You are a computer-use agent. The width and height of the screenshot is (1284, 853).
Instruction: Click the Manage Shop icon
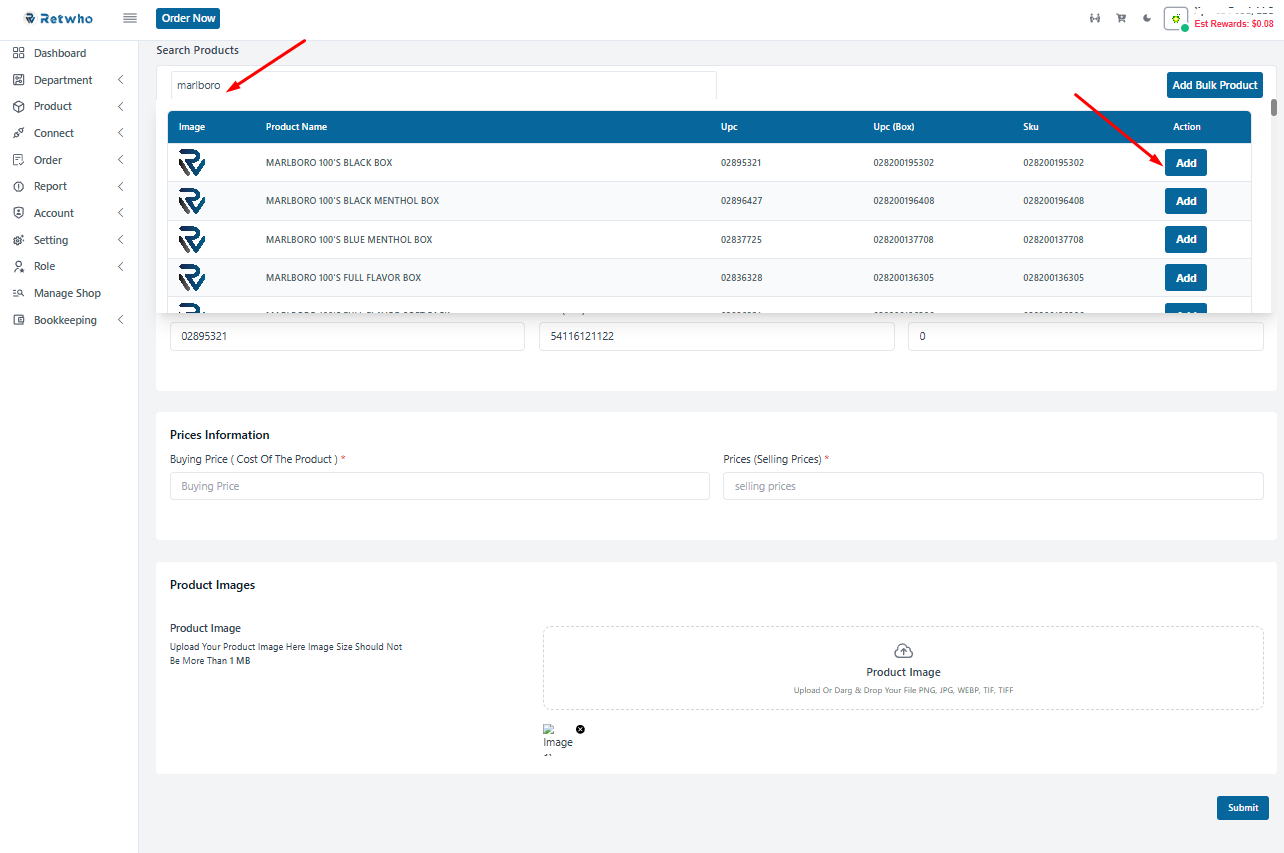pyautogui.click(x=19, y=293)
